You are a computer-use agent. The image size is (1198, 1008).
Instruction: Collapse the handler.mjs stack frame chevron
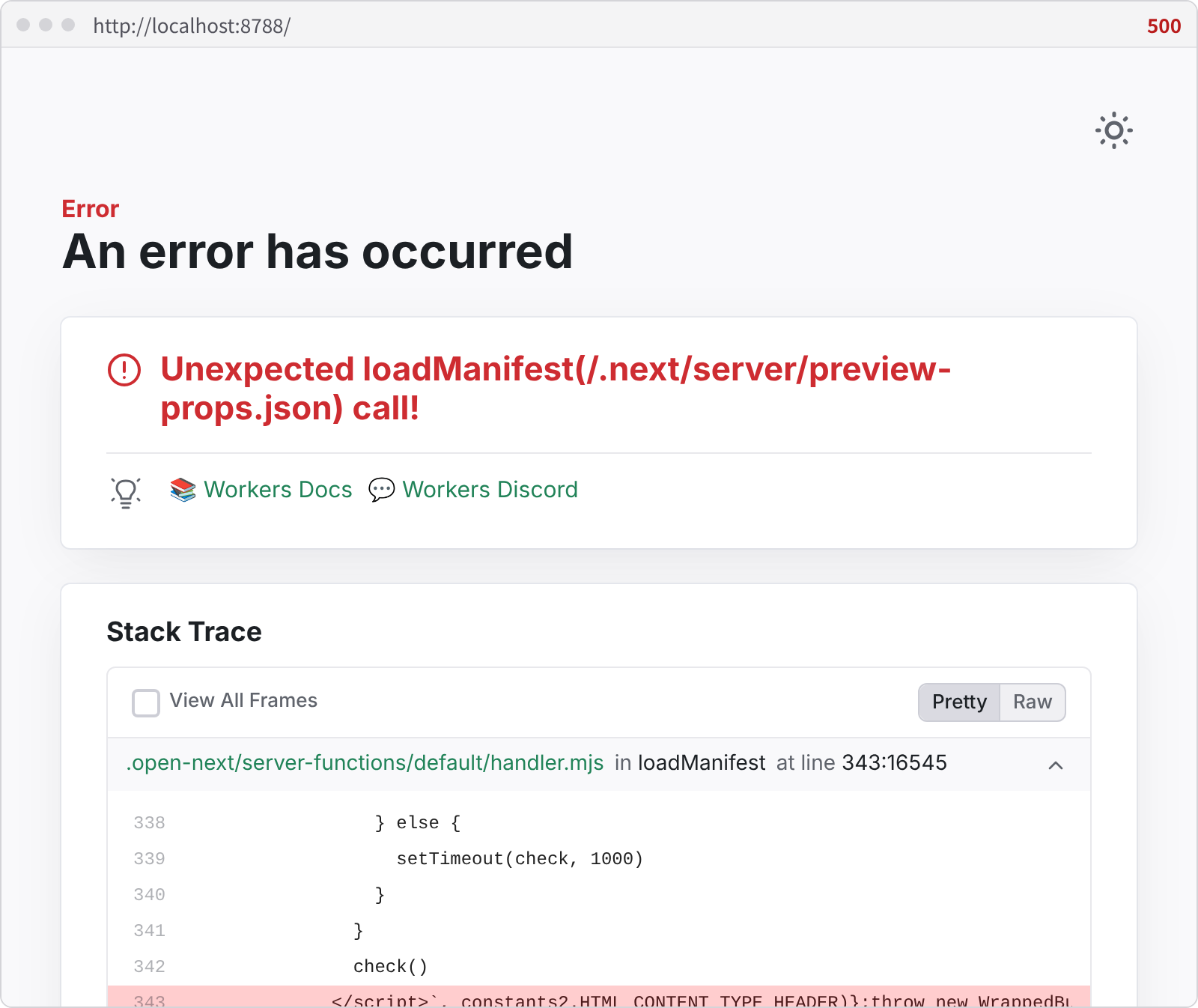tap(1056, 765)
